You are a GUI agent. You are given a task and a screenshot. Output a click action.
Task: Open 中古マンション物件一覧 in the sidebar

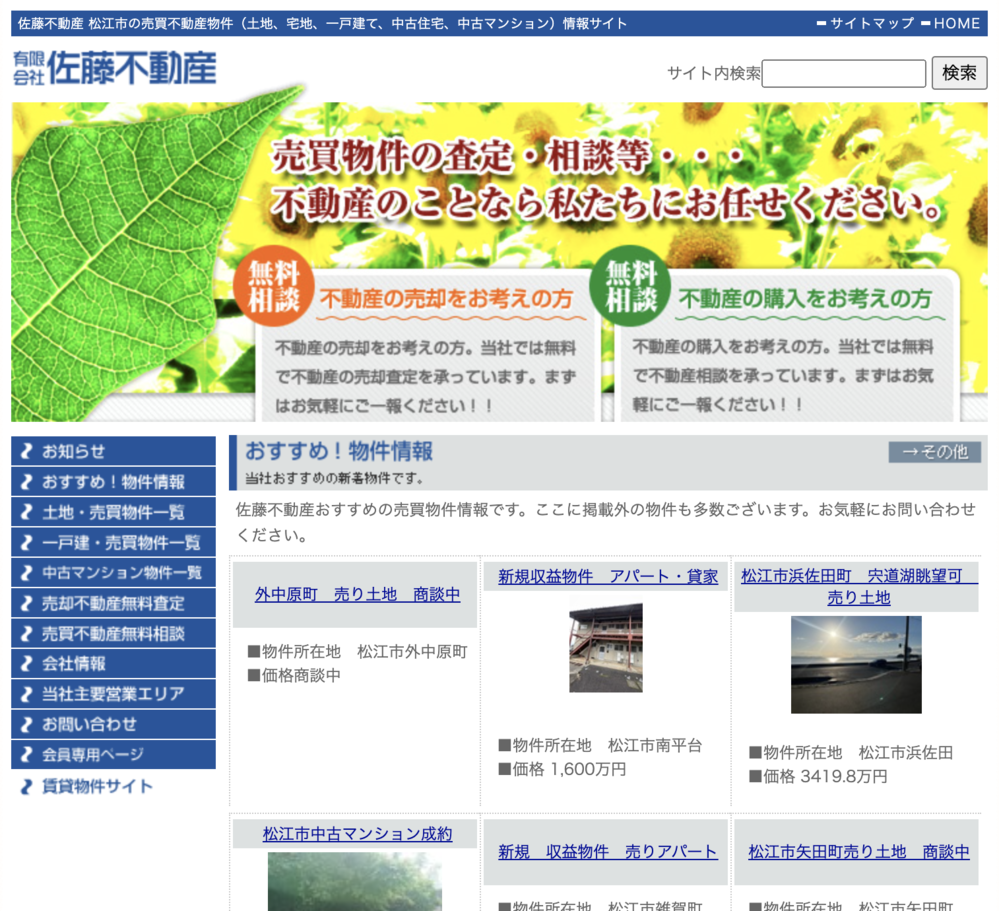click(113, 573)
